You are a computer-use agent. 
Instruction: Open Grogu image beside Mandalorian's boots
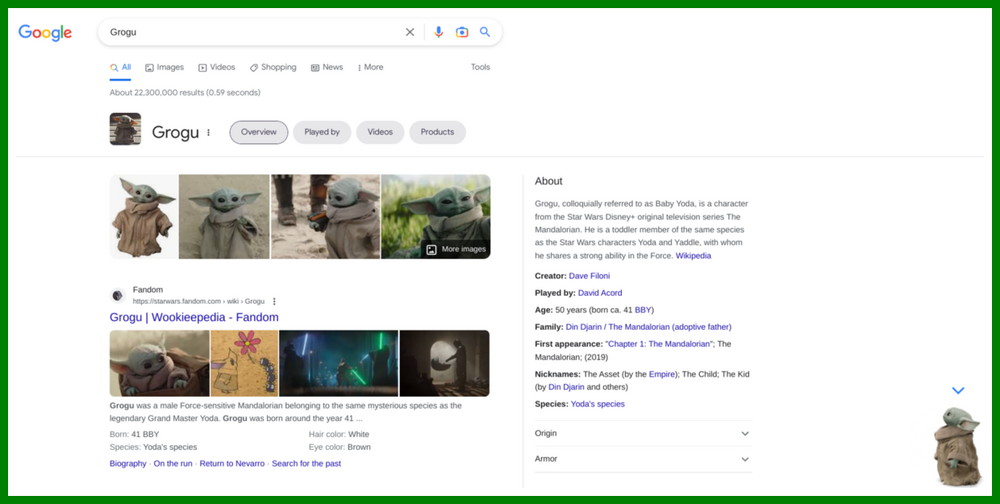(x=325, y=216)
